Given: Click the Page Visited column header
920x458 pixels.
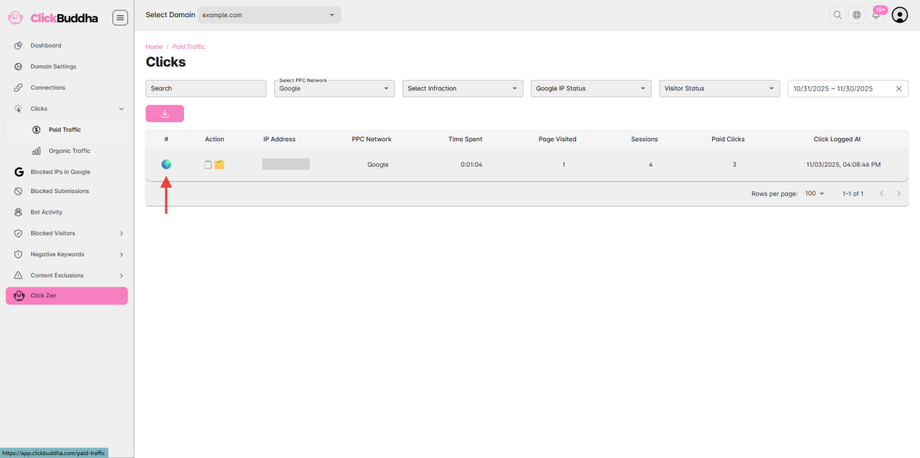Looking at the screenshot, I should click(557, 140).
